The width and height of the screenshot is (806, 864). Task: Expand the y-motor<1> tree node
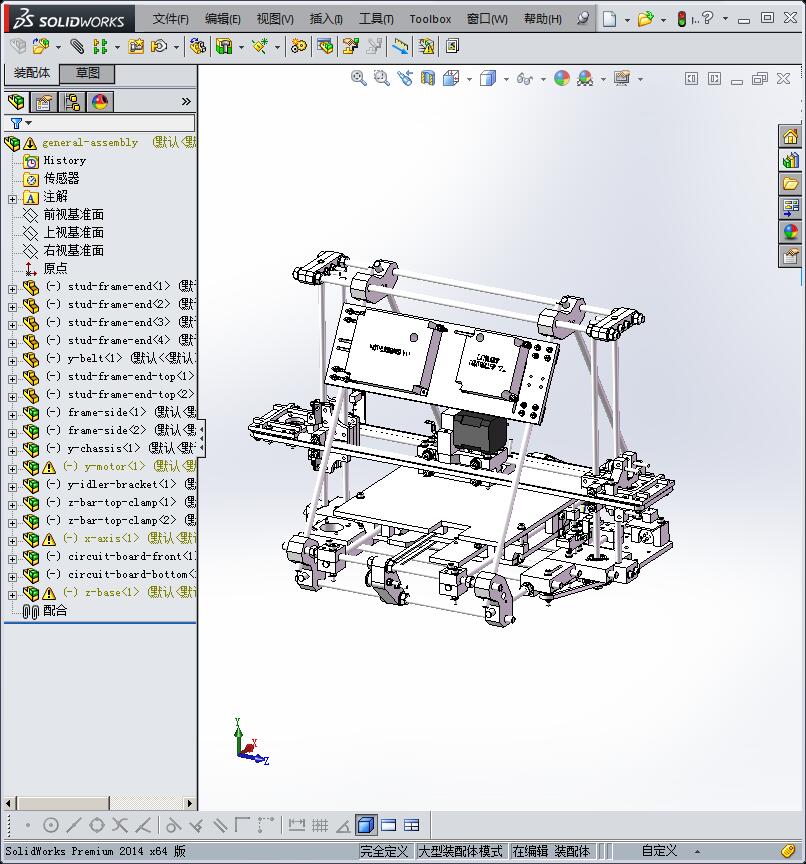click(12, 469)
